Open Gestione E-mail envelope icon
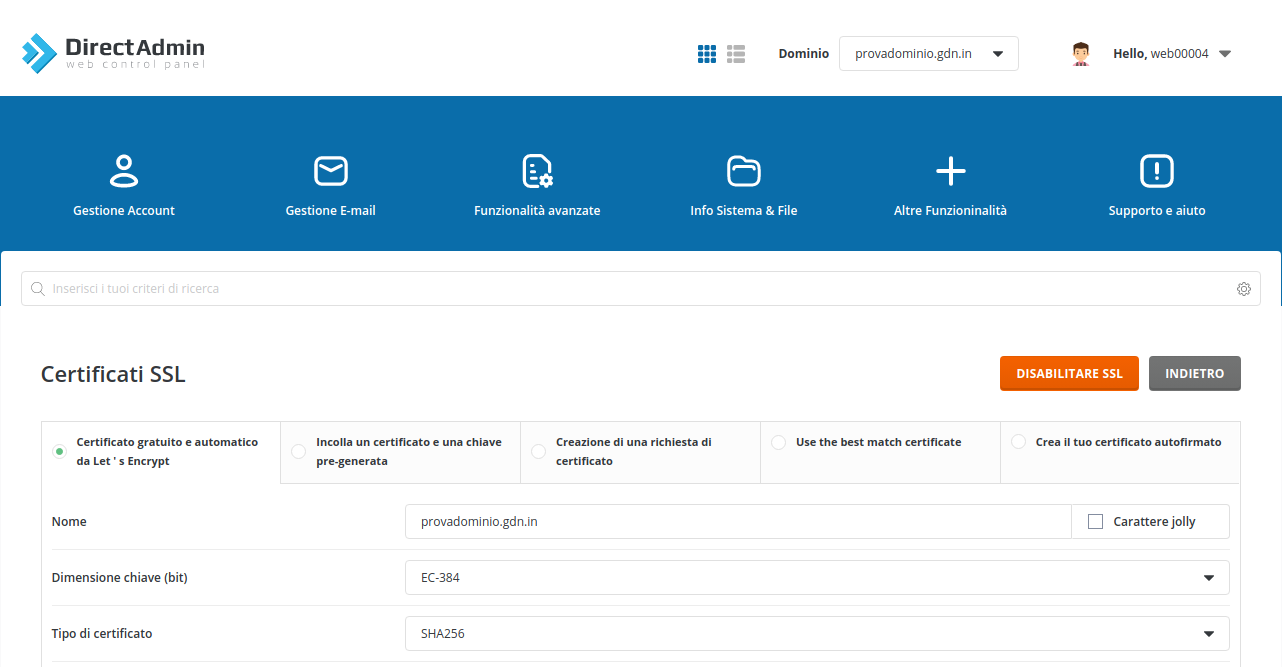 pyautogui.click(x=331, y=171)
